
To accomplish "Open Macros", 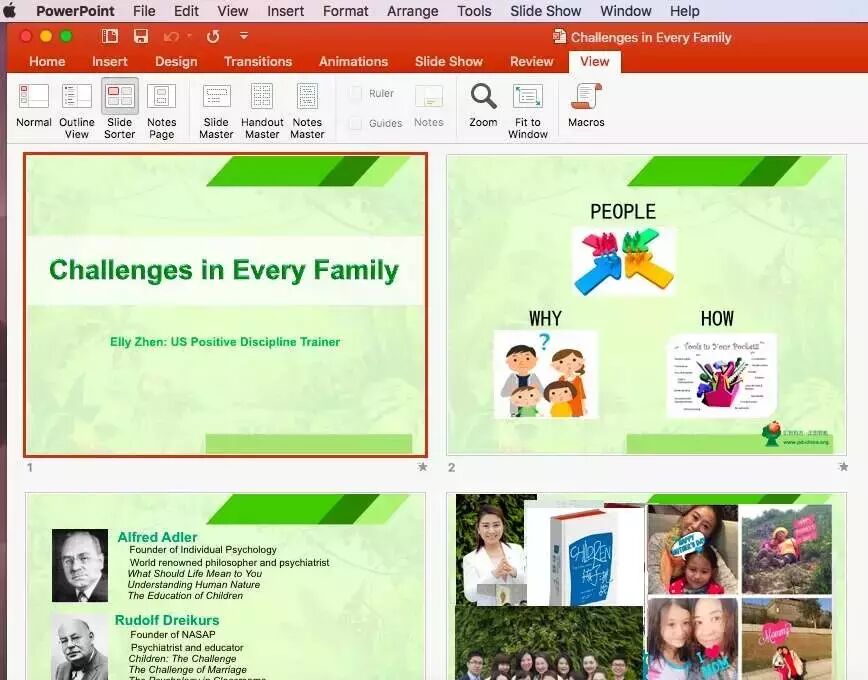I will tap(586, 105).
